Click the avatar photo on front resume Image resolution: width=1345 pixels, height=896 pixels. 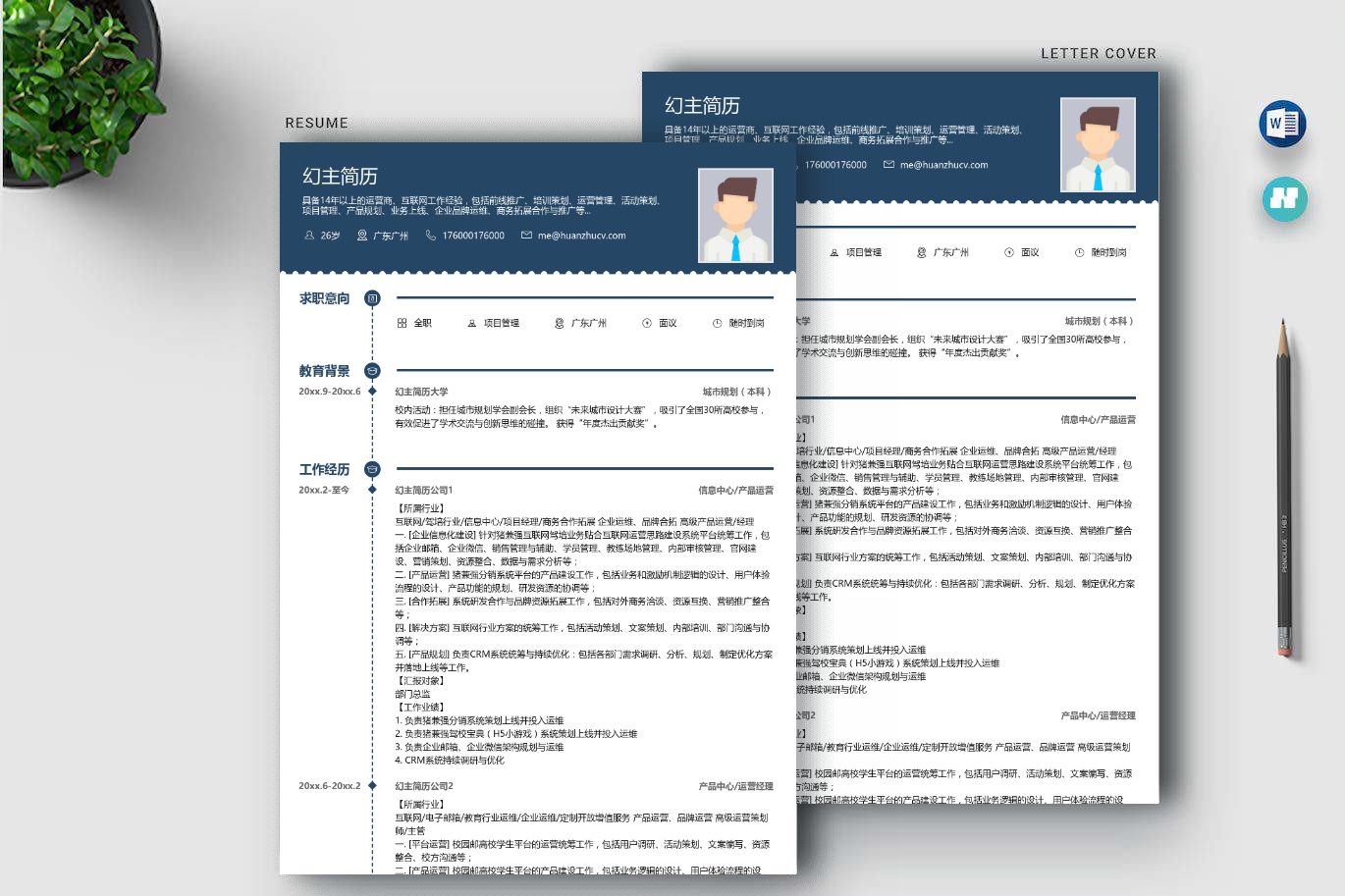pyautogui.click(x=735, y=215)
